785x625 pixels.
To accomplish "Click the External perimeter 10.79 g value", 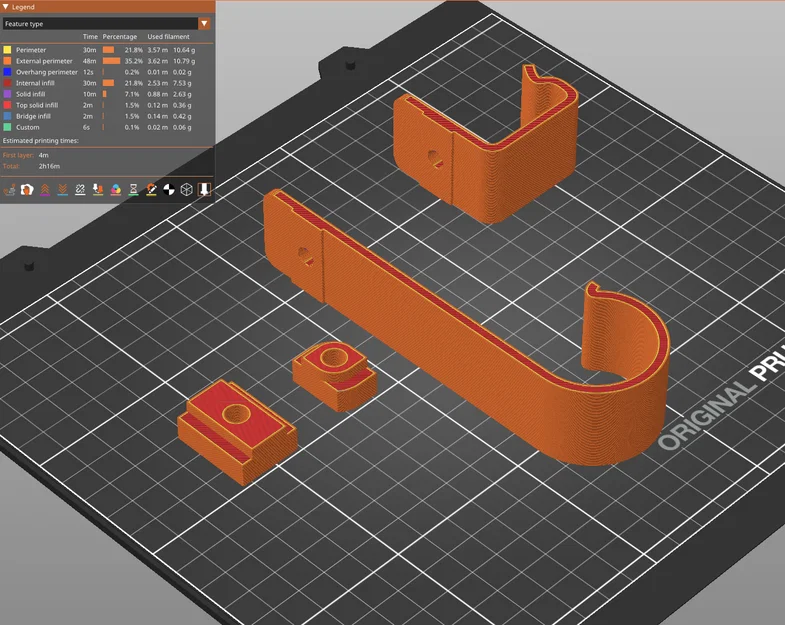I will point(184,61).
